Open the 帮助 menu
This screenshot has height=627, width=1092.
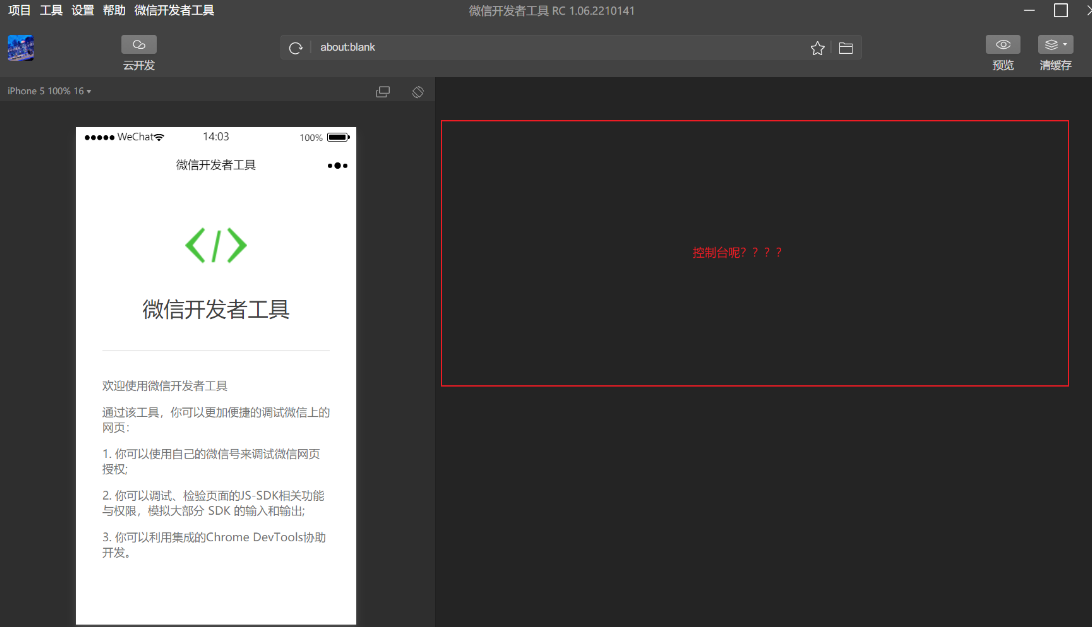[x=114, y=10]
